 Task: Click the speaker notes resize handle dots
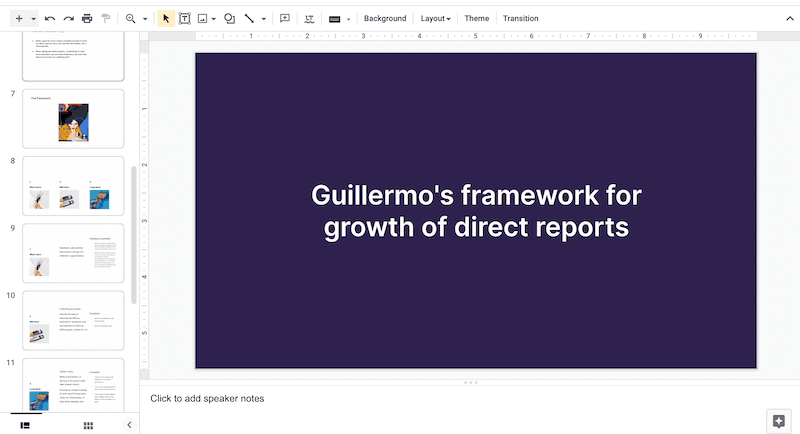pyautogui.click(x=470, y=382)
